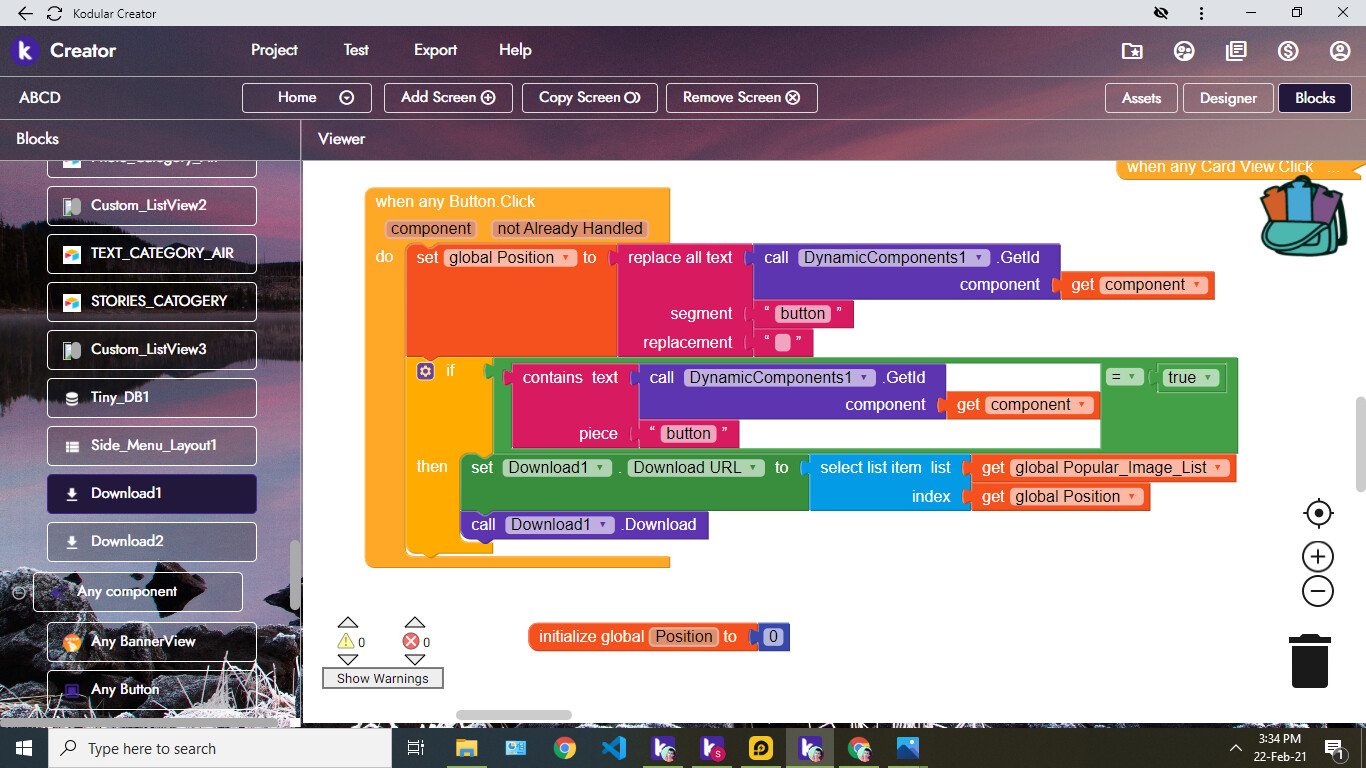Click the Add Screen button
1366x768 pixels.
click(x=448, y=98)
